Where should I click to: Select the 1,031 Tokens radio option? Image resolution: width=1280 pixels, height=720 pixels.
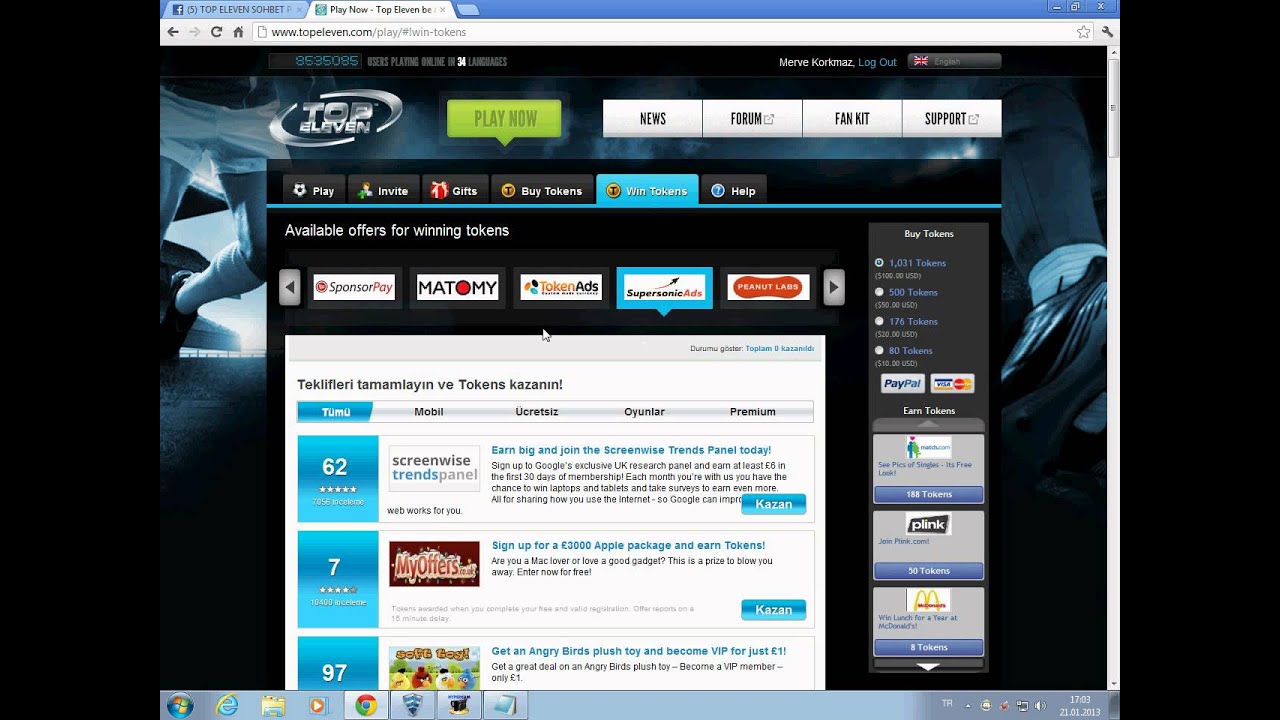tap(879, 263)
